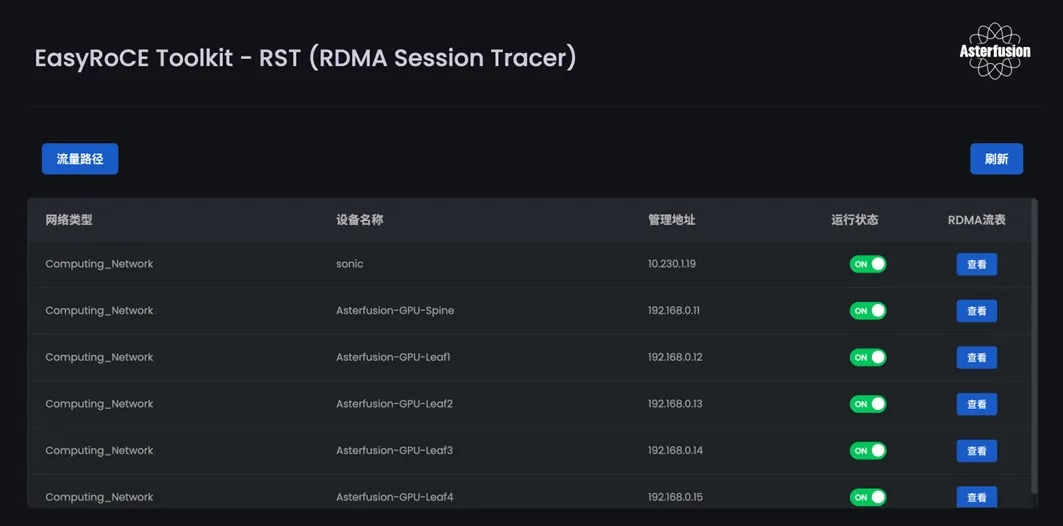View RDMA flow table for Asterfusion-GPU-Leaf2

click(x=976, y=404)
